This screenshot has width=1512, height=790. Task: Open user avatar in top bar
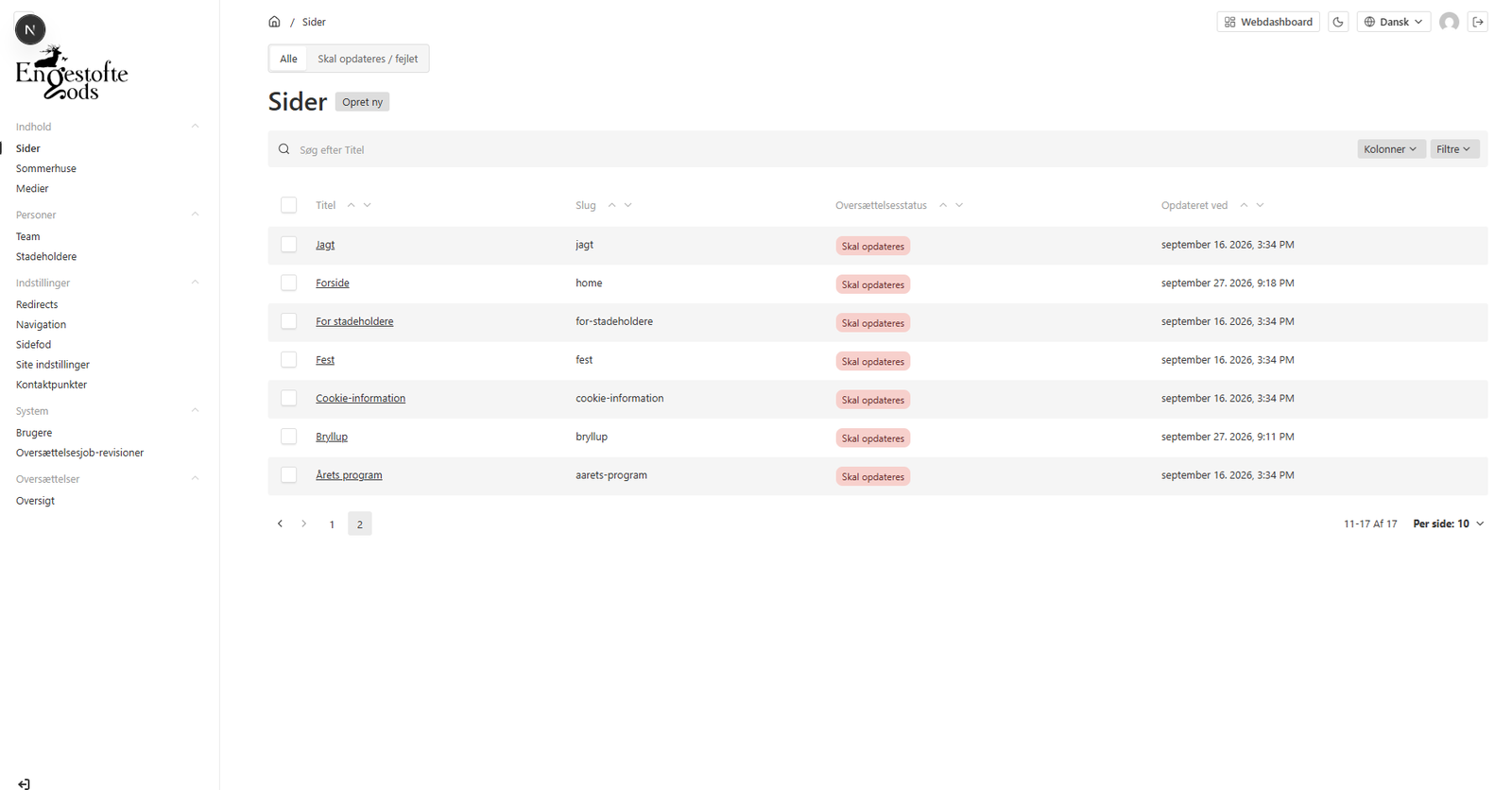point(1449,22)
